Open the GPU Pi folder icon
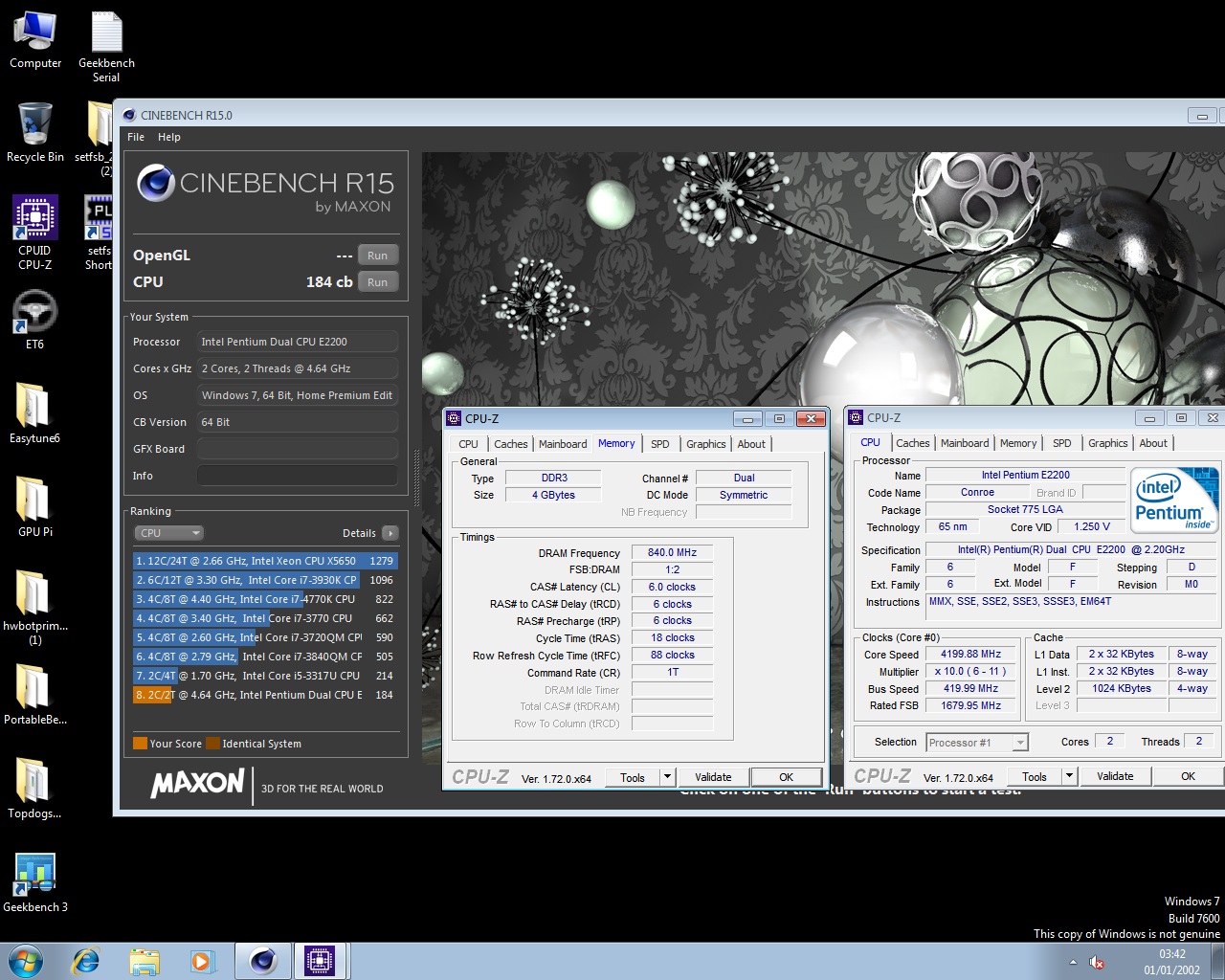 (34, 507)
